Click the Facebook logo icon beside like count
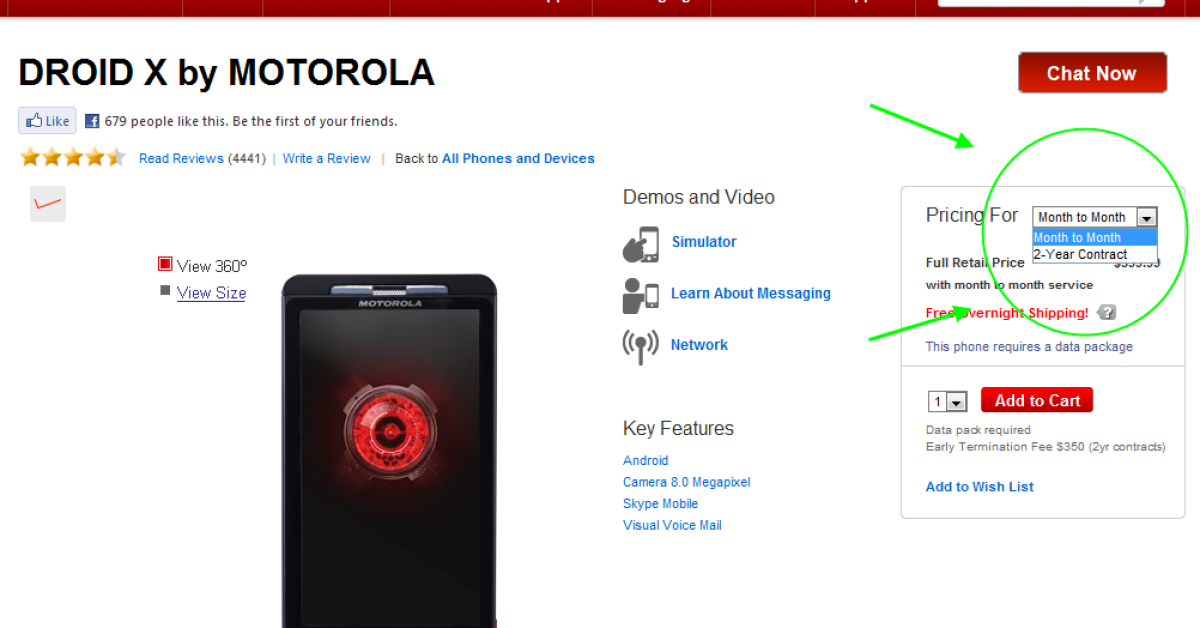Screen dimensions: 1200x628 92,121
